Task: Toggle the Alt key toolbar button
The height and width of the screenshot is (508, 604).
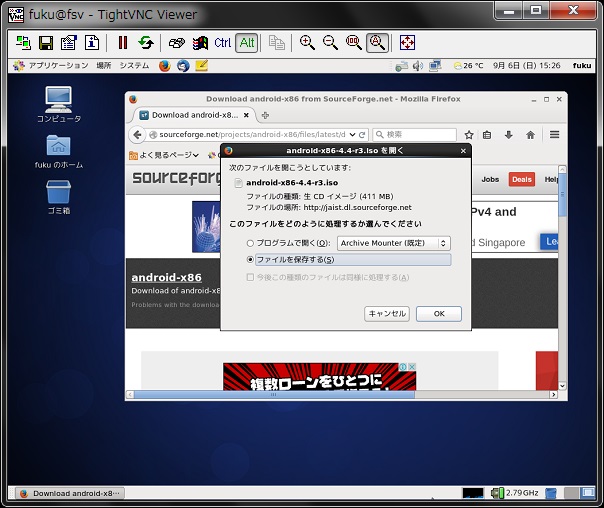Action: point(247,42)
